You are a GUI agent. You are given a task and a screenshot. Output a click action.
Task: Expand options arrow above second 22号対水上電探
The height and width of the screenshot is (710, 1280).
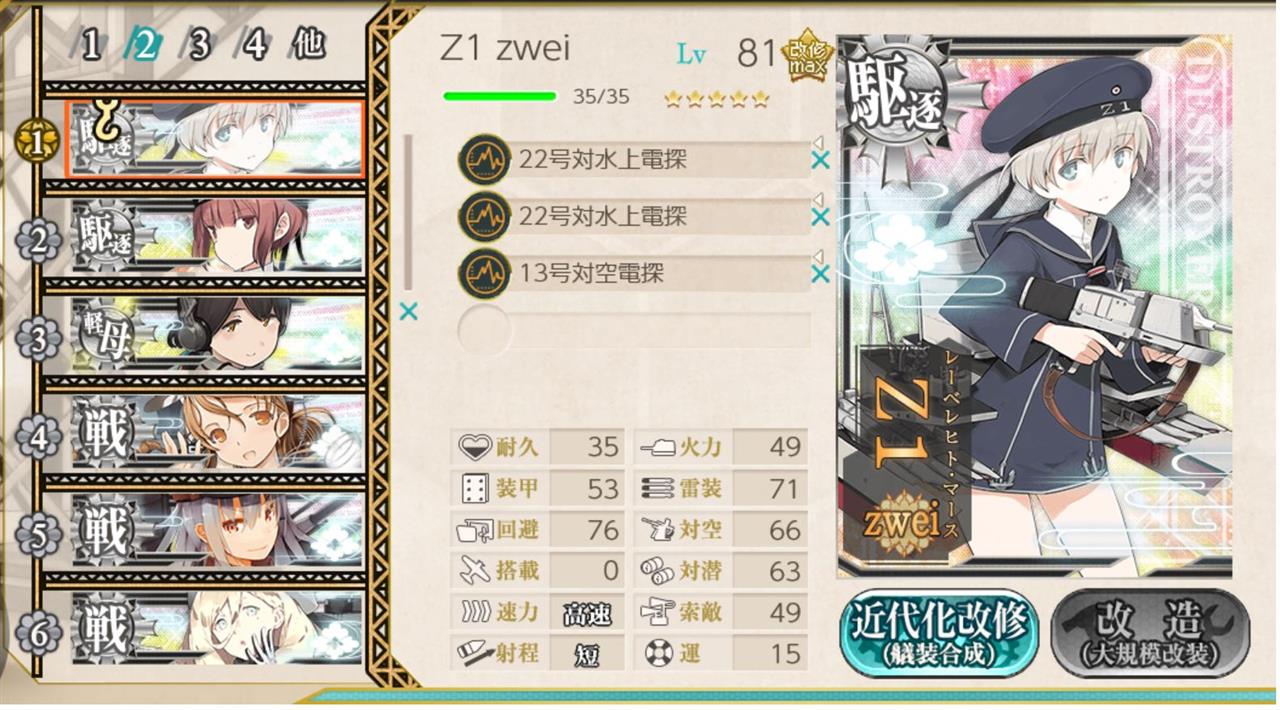817,199
